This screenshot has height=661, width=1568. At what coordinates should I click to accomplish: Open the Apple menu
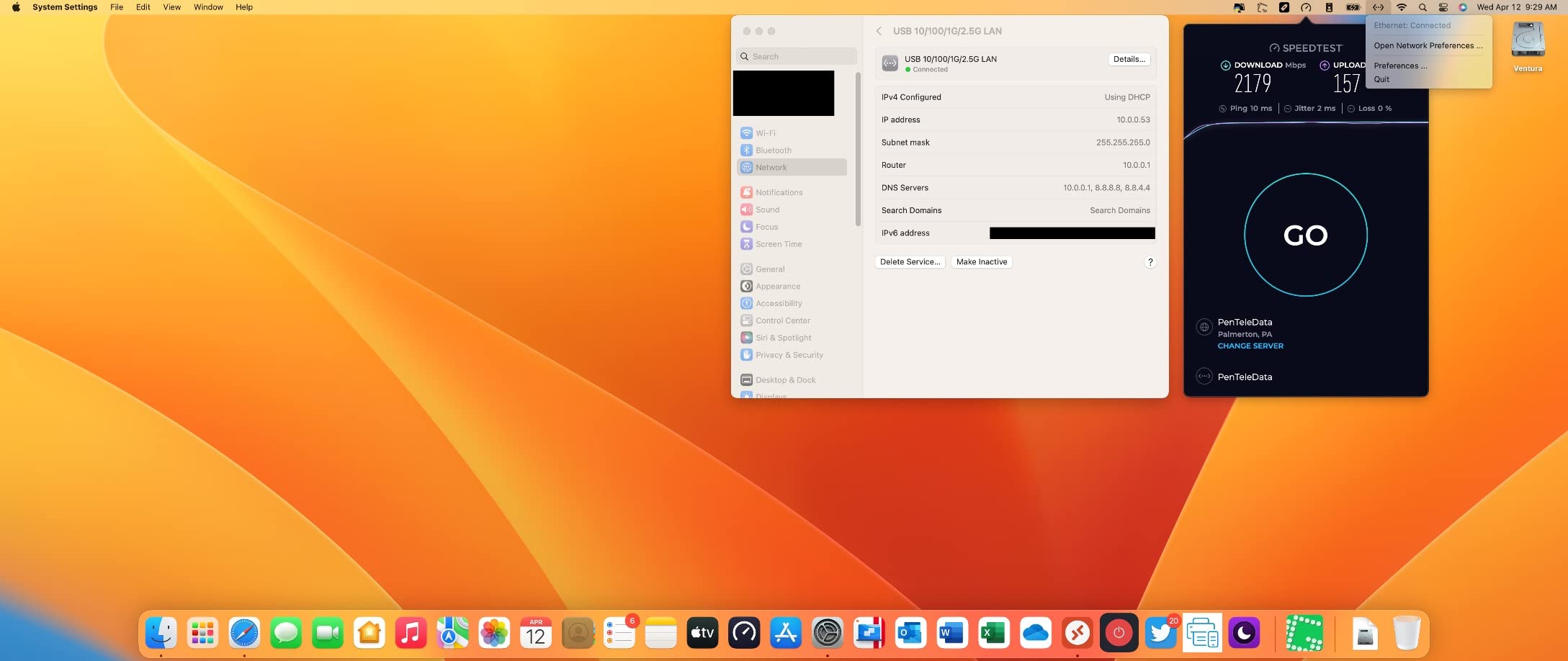tap(16, 7)
